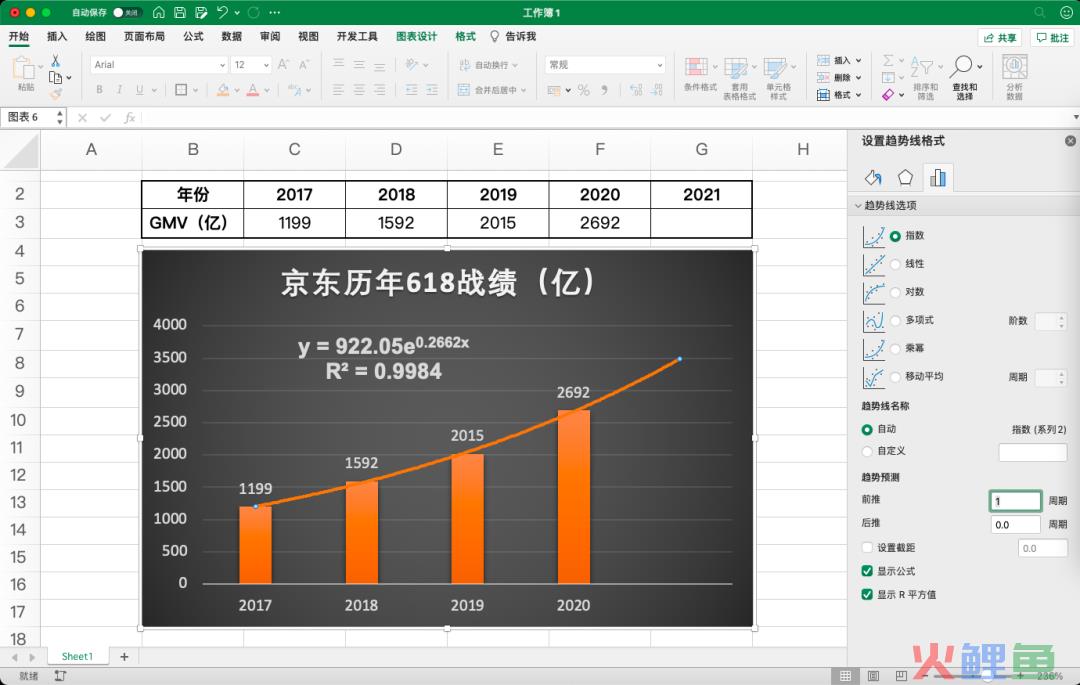This screenshot has width=1080, height=685.
Task: Open the 数据 ribbon tab
Action: click(231, 36)
